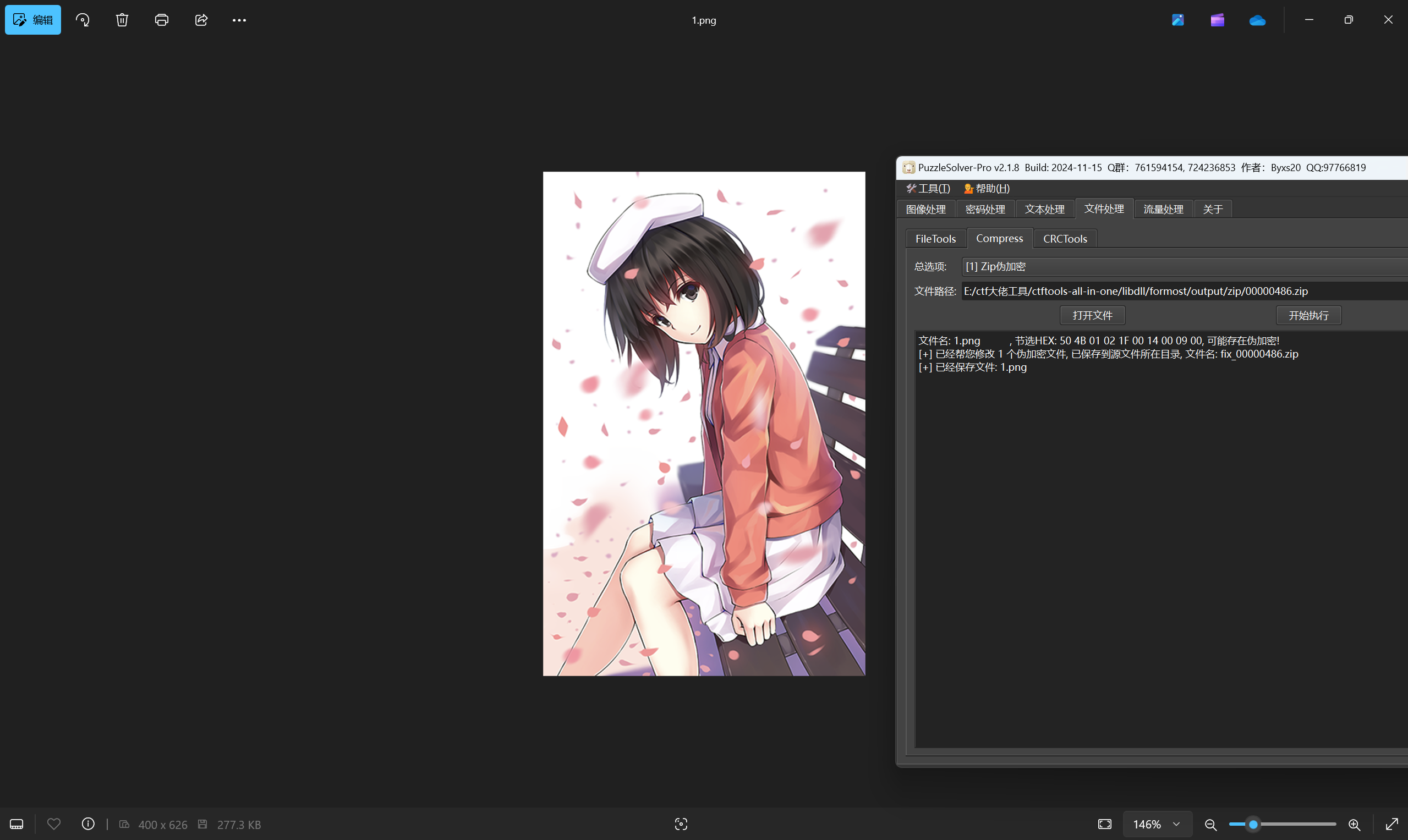The width and height of the screenshot is (1408, 840).
Task: Open the 帮助(H) menu in PuzzleSolver
Action: click(x=987, y=189)
